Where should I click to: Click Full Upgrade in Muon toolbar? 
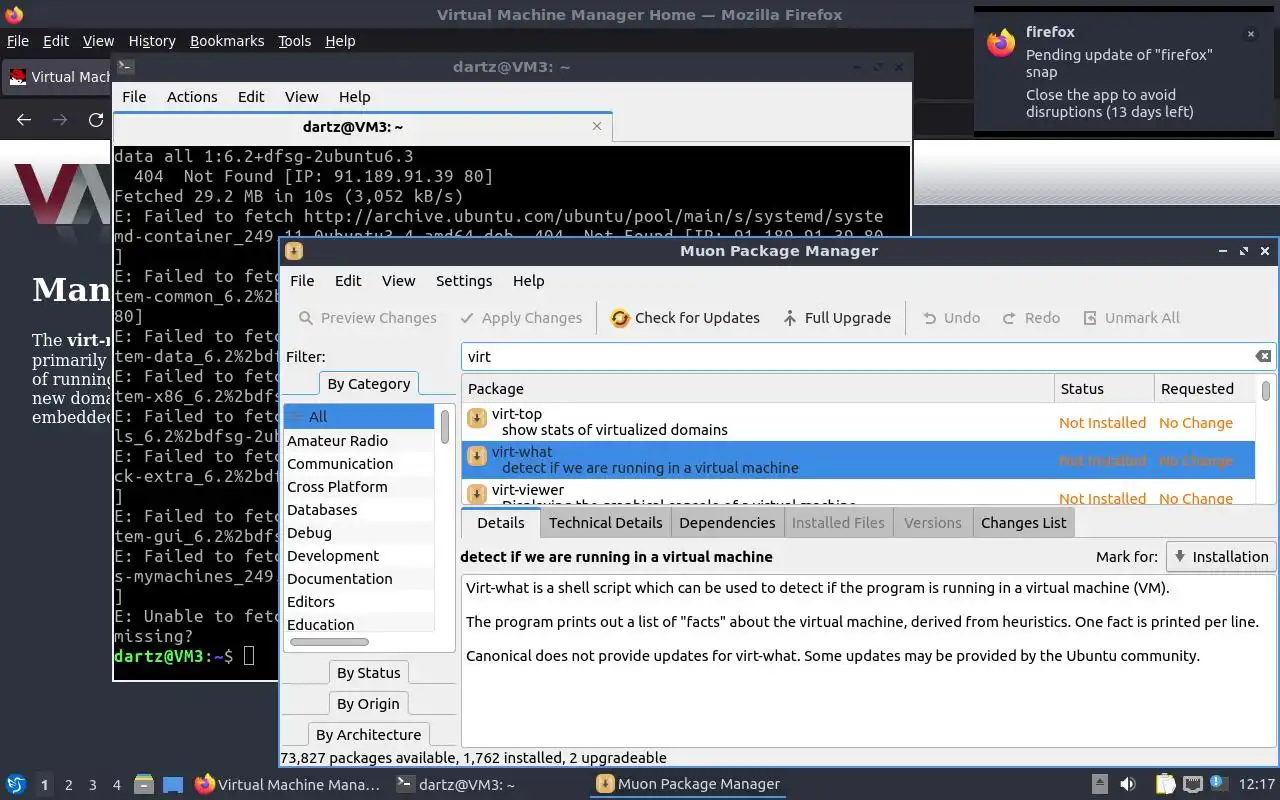tap(836, 318)
